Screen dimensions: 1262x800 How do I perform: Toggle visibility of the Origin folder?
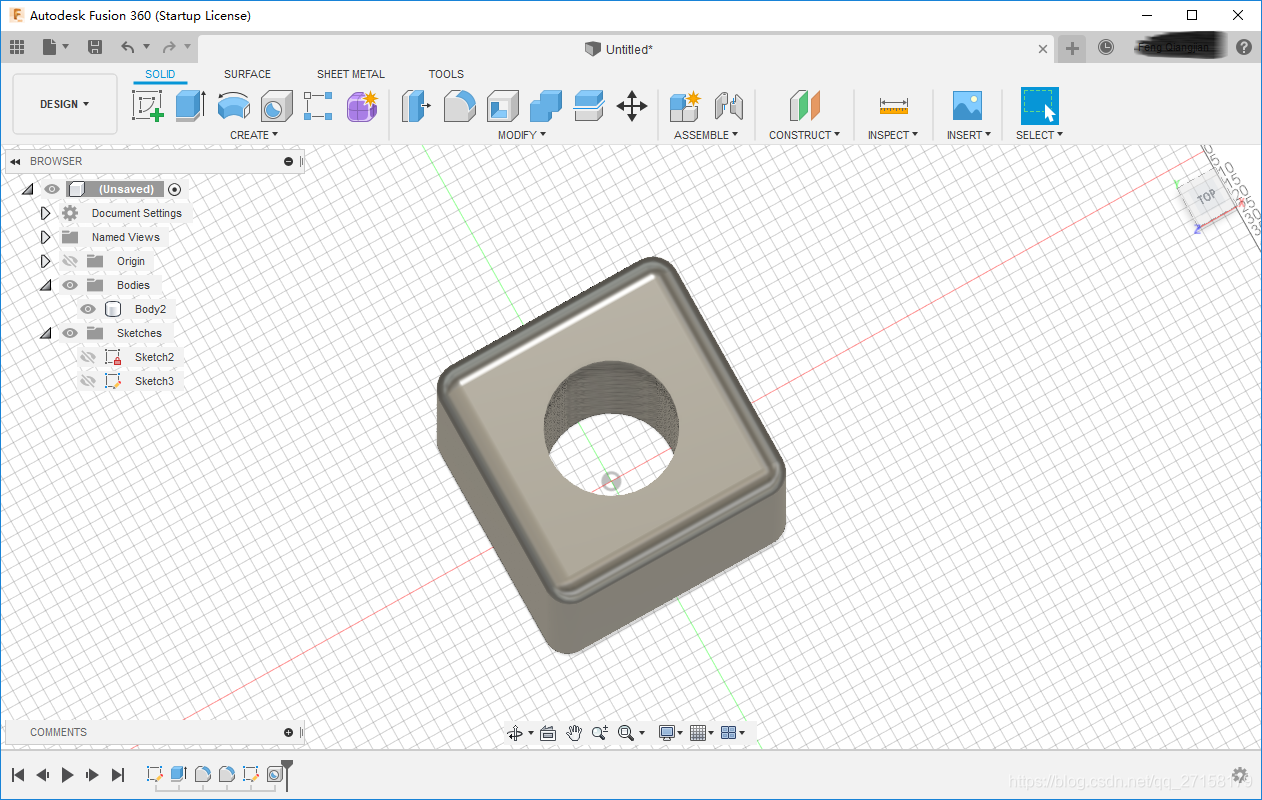[x=70, y=261]
